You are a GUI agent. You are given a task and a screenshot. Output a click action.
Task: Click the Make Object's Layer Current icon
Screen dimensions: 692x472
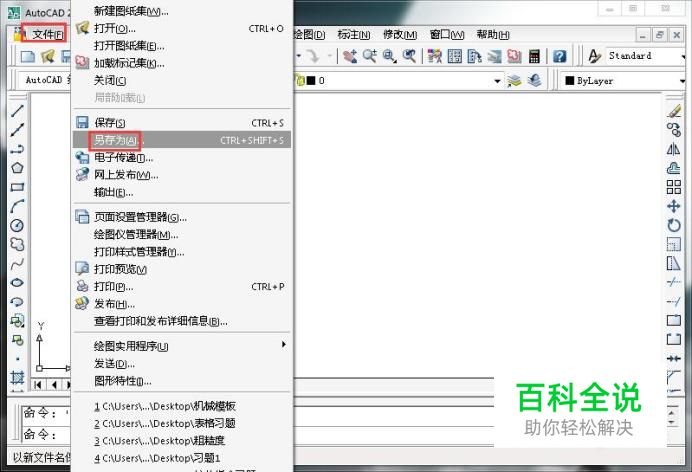(x=514, y=80)
